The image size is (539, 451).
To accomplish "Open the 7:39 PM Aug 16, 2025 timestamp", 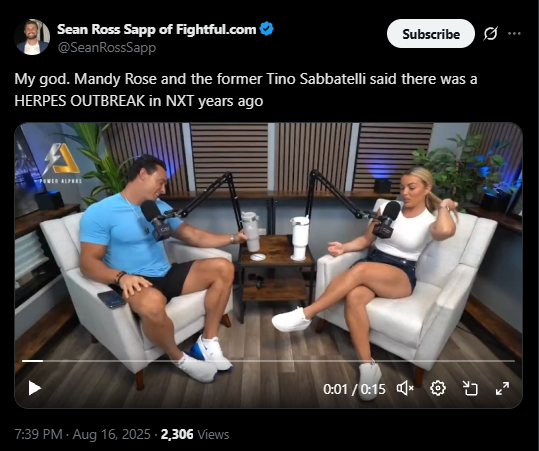I will tap(82, 434).
